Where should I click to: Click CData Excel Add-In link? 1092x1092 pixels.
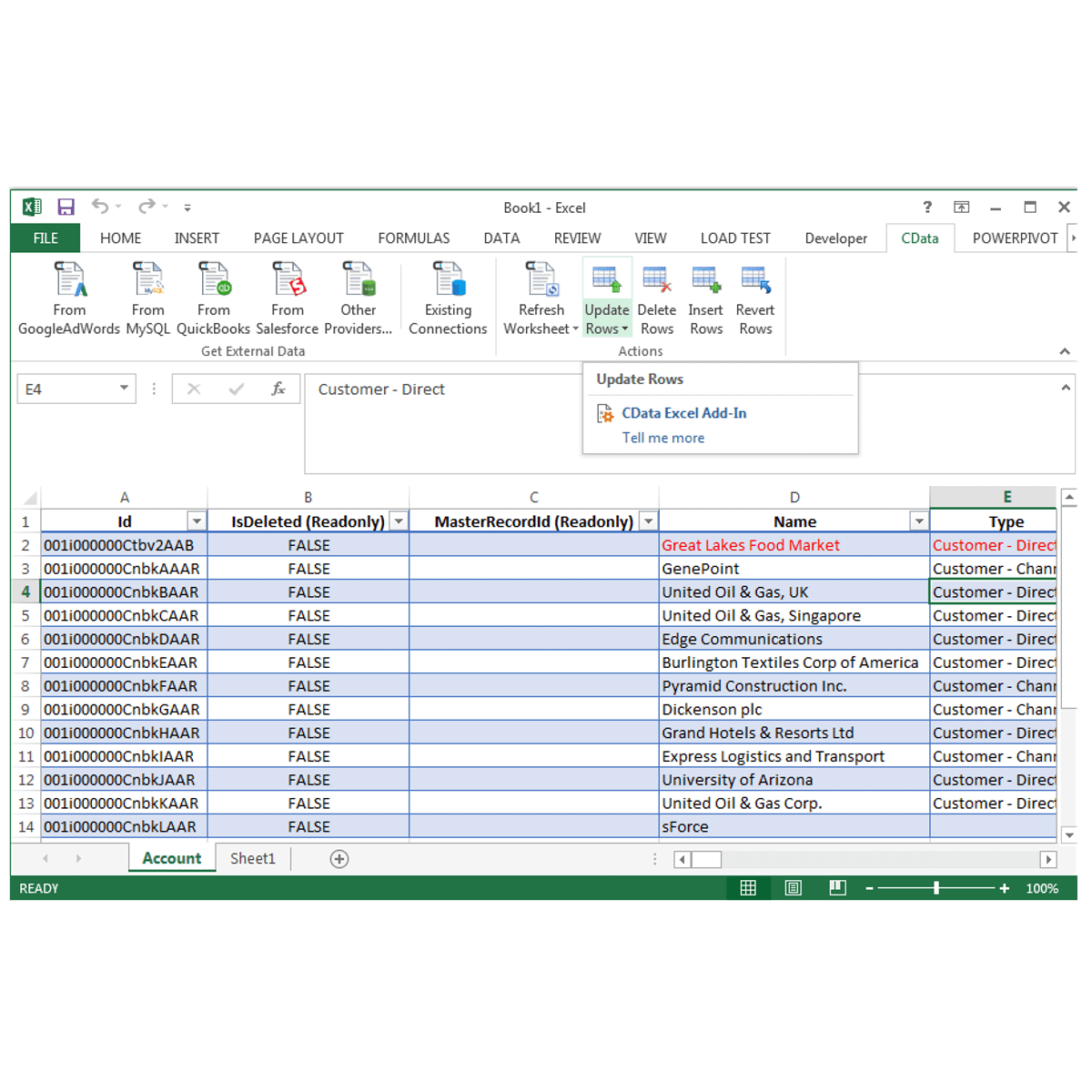point(684,413)
